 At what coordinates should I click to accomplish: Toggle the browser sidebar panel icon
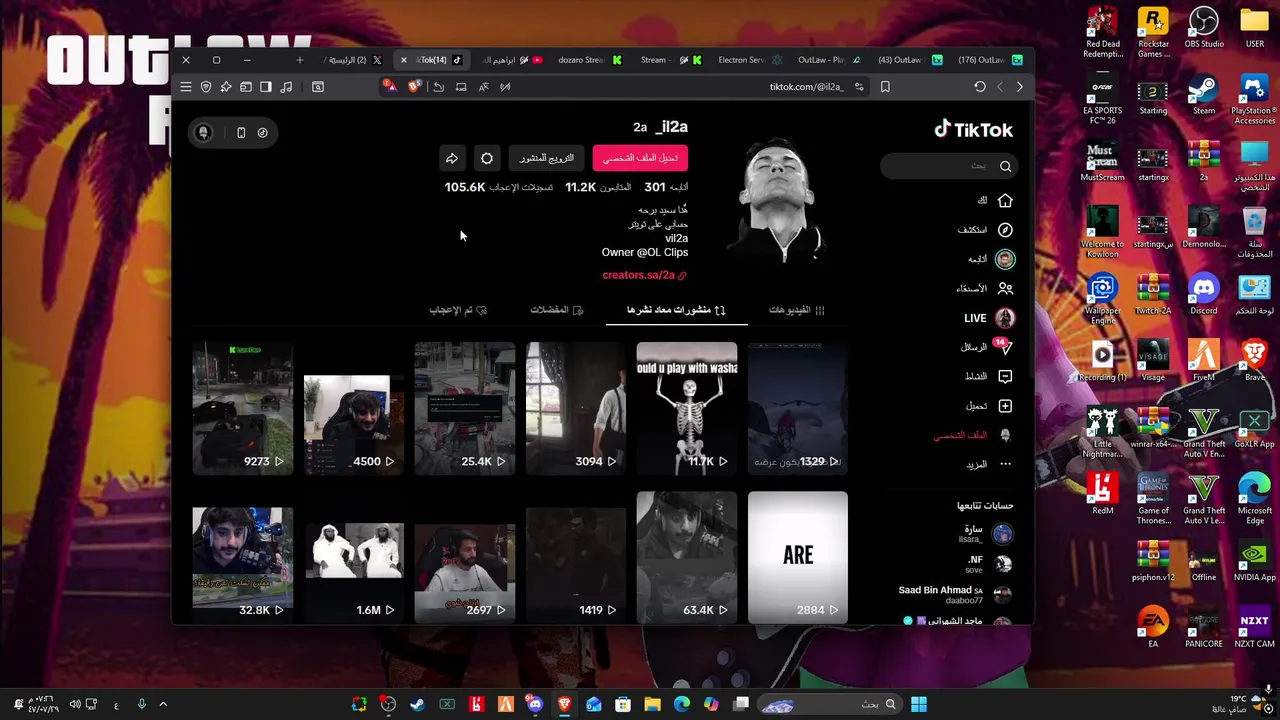(x=266, y=87)
